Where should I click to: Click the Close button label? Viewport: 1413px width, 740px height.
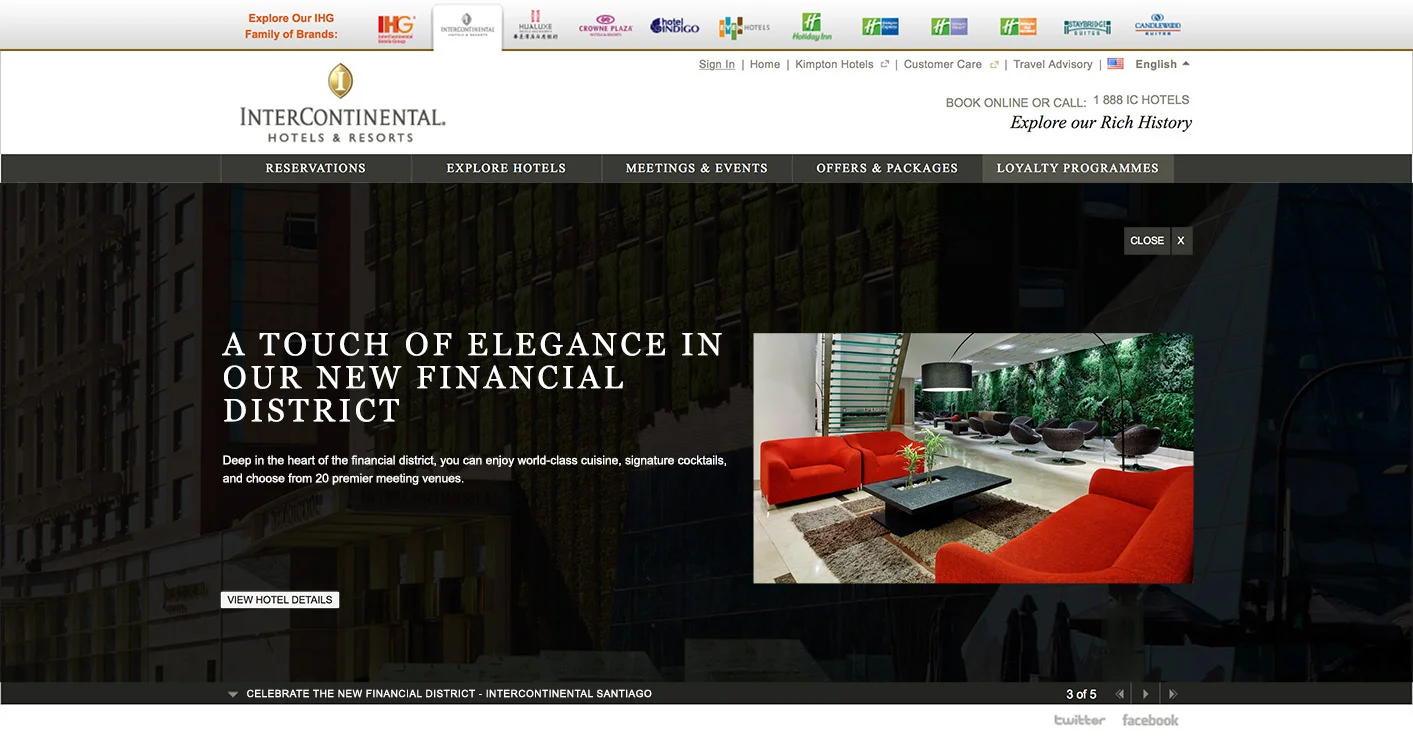coord(1147,241)
